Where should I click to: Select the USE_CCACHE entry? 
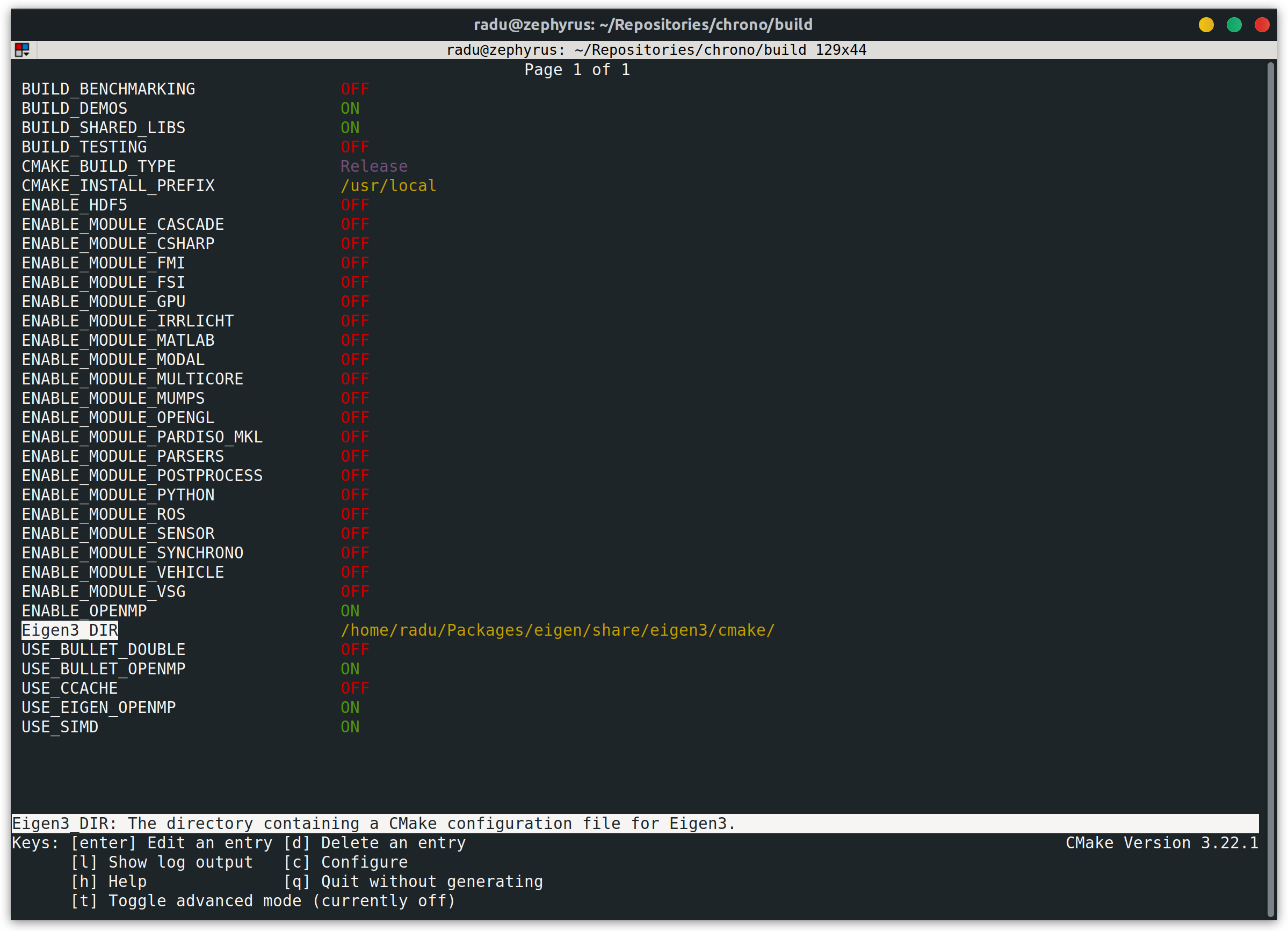click(x=70, y=688)
